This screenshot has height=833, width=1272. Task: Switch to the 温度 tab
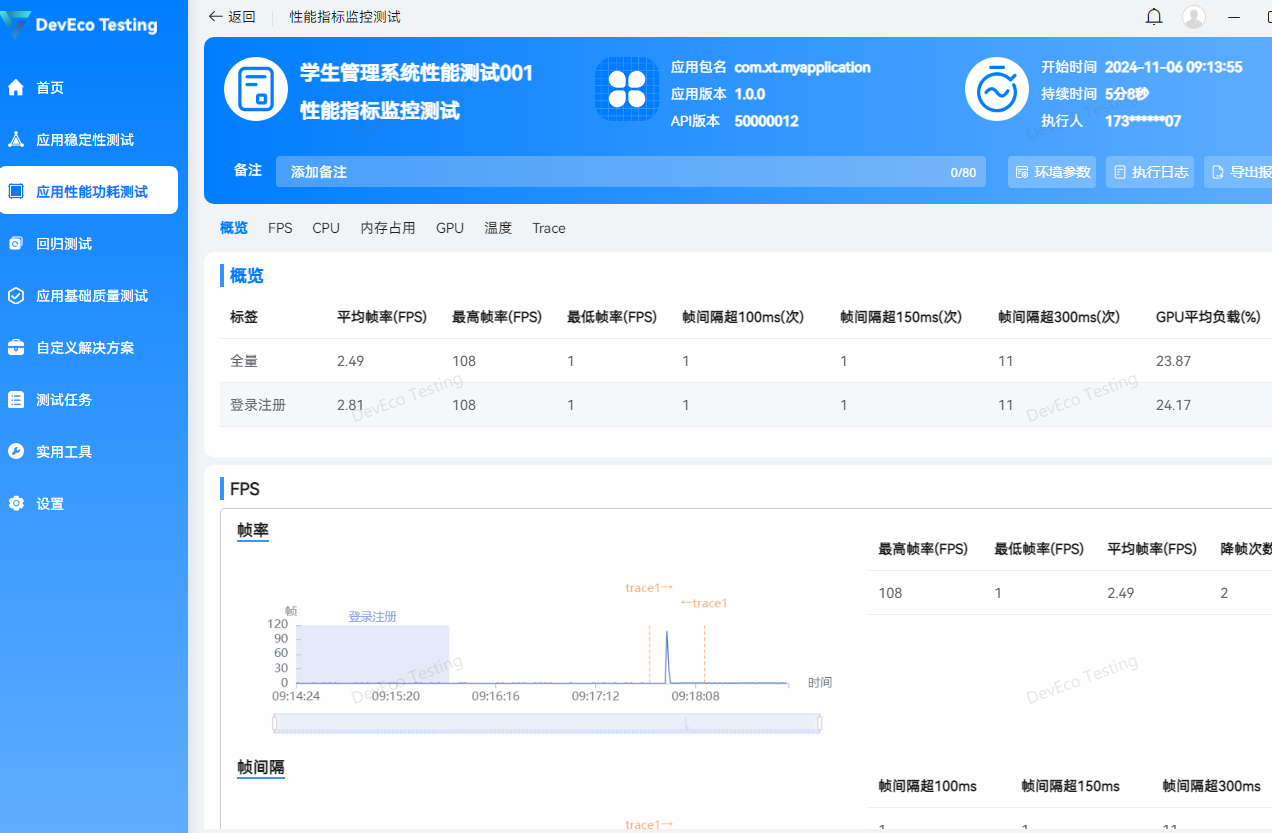coord(498,228)
